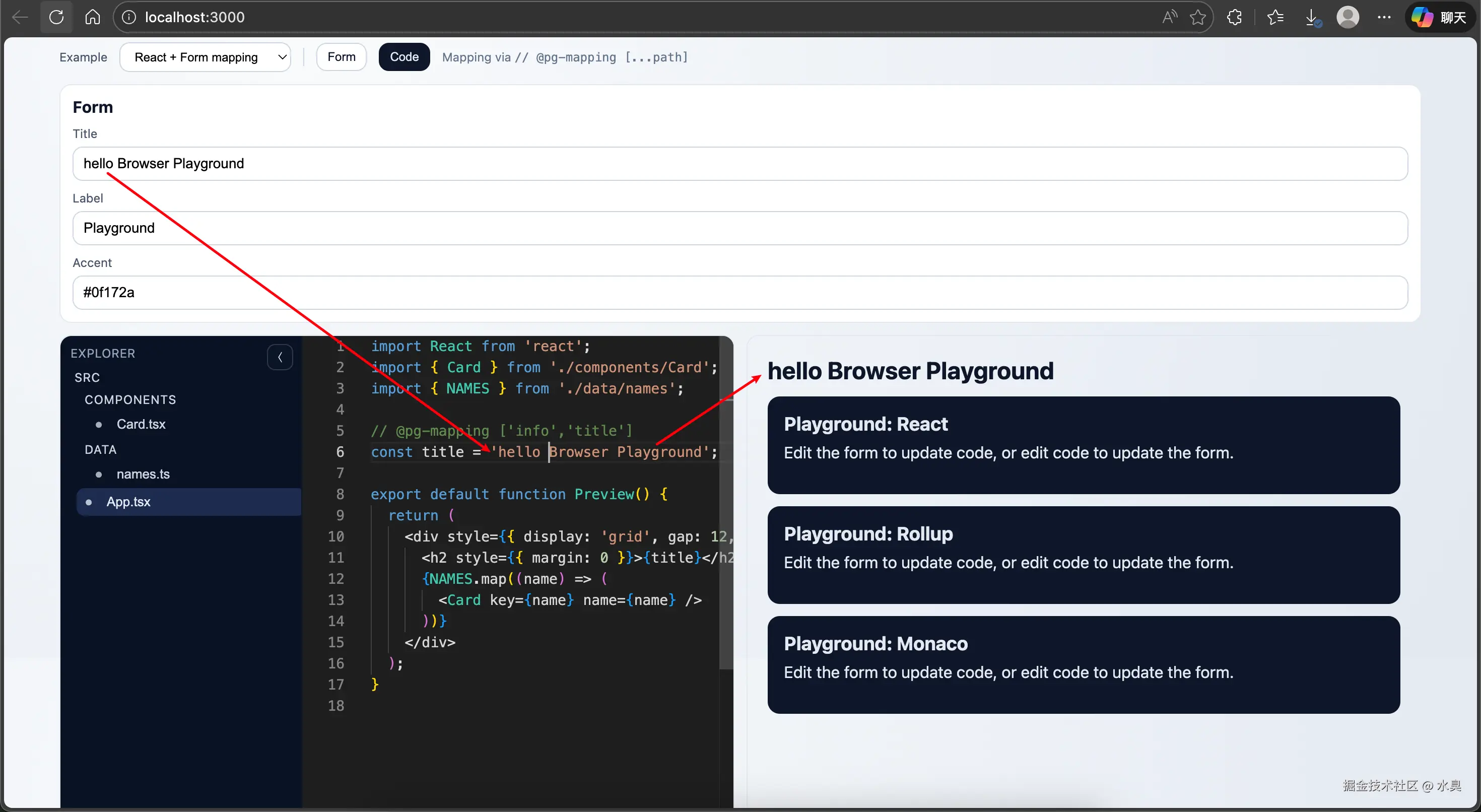Open the Copilot chat button

(1440, 17)
